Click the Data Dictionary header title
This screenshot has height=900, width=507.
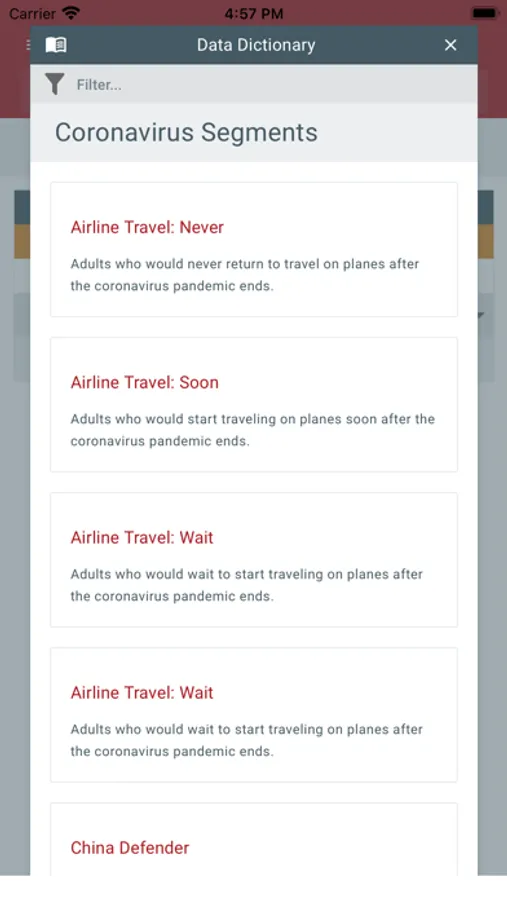click(x=256, y=45)
